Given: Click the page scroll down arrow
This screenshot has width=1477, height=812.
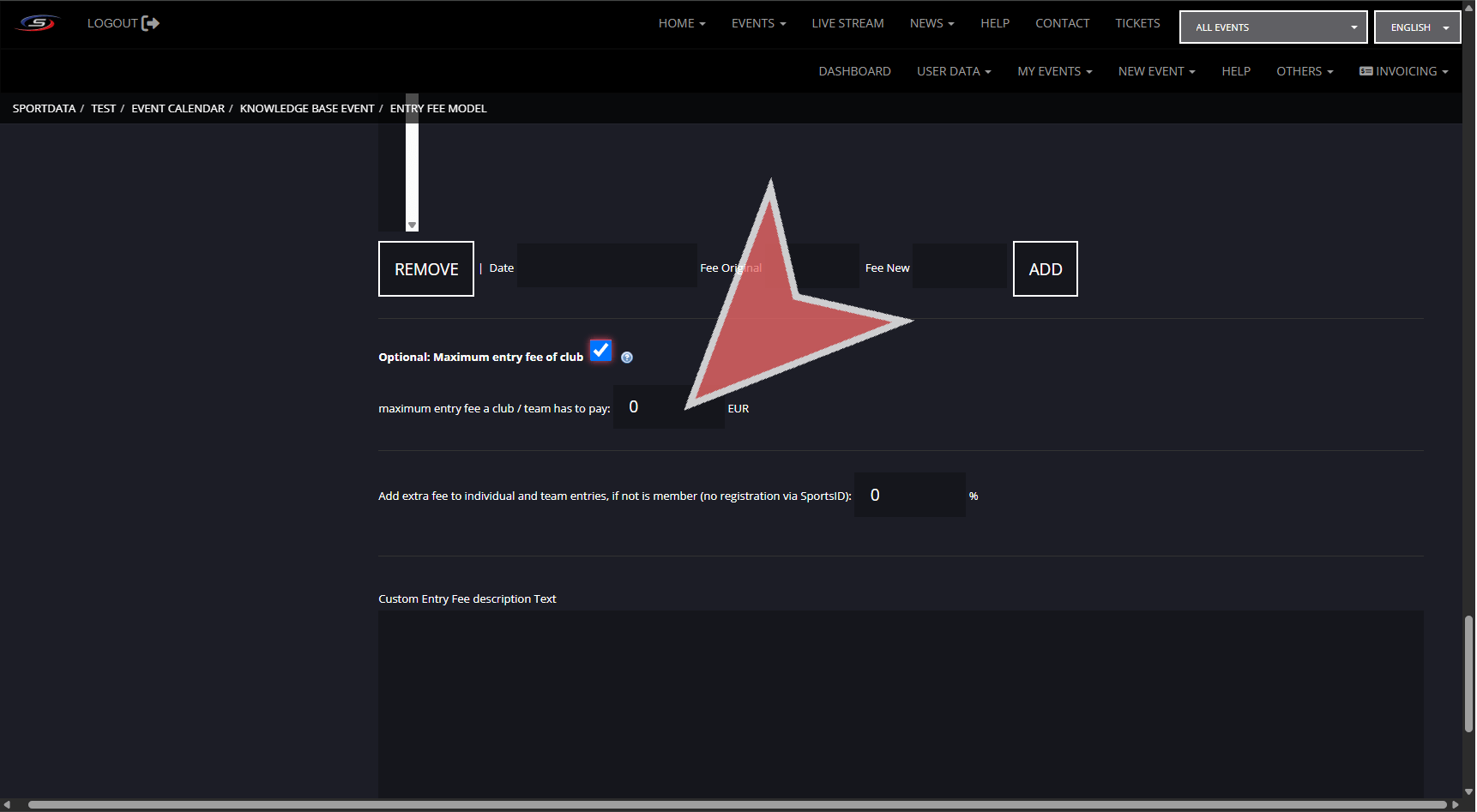Looking at the screenshot, I should click(x=1468, y=792).
